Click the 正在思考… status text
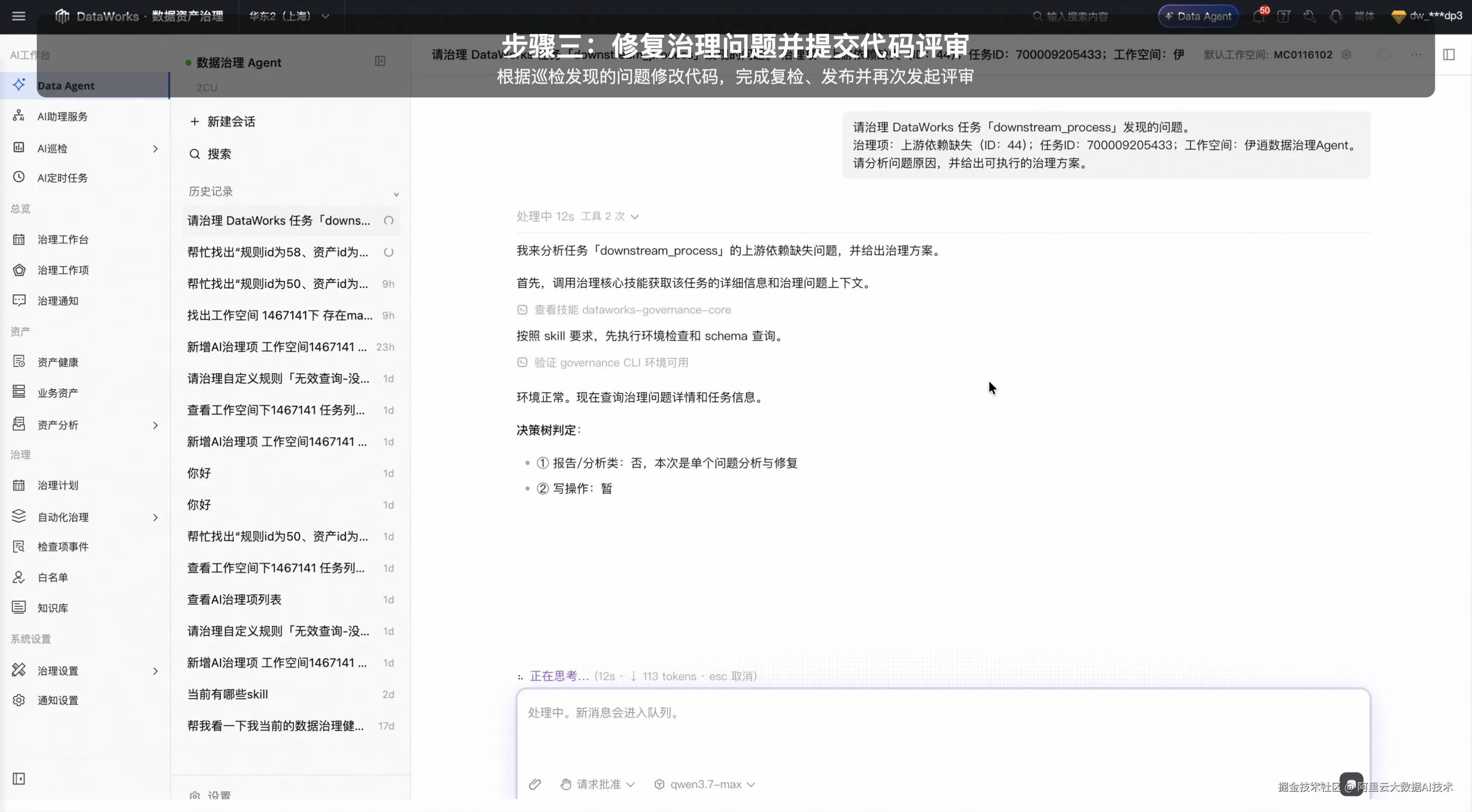Viewport: 1472px width, 812px height. pos(559,676)
